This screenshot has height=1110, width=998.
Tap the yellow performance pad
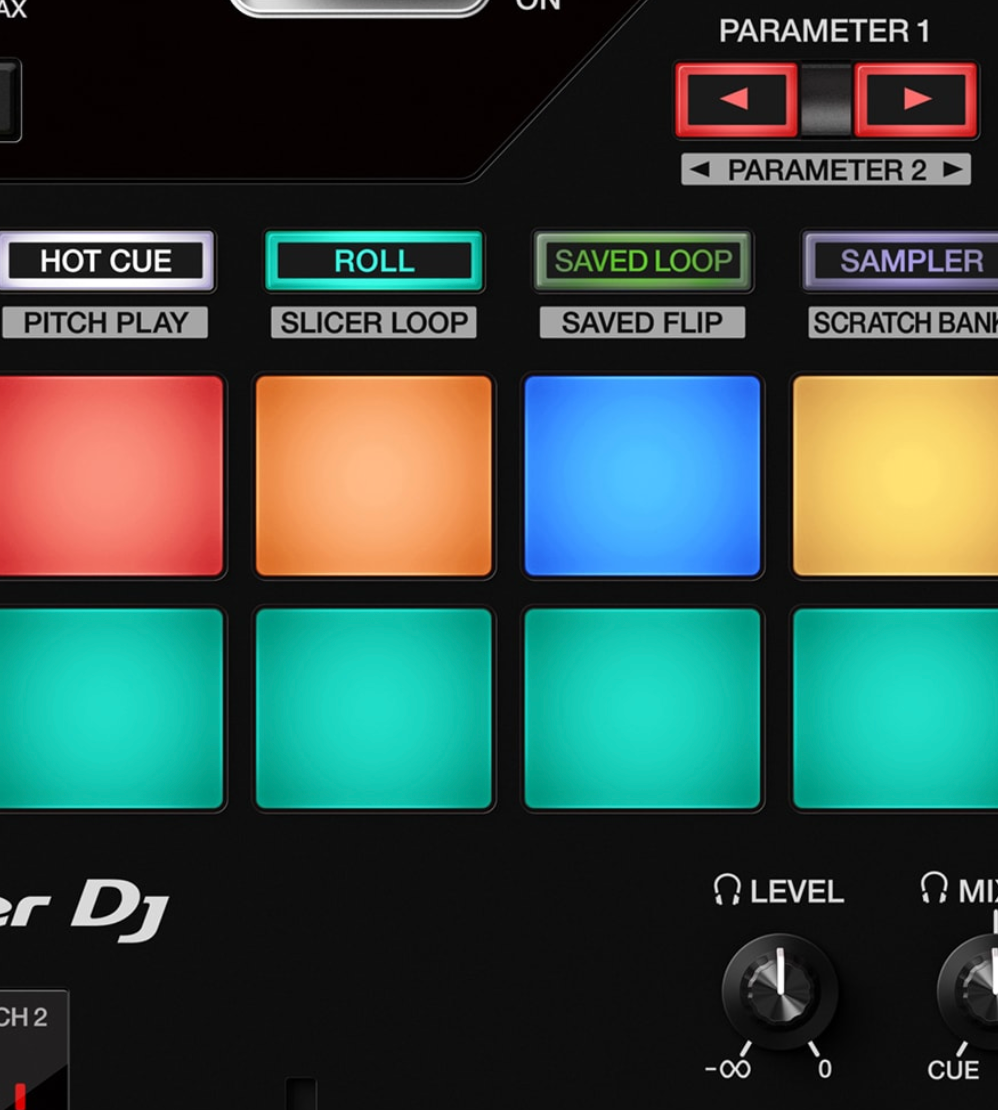[896, 476]
